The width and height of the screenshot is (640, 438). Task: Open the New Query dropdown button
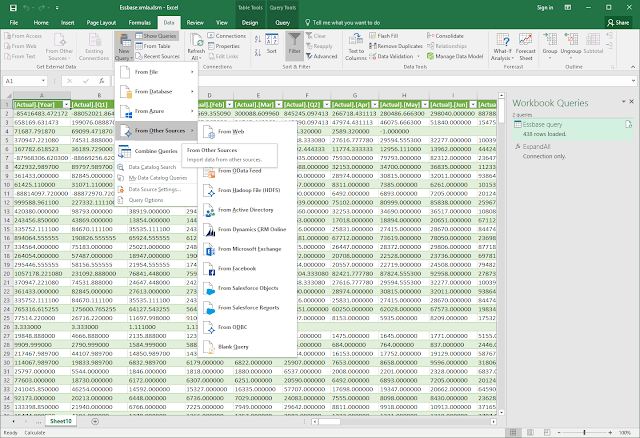[124, 47]
